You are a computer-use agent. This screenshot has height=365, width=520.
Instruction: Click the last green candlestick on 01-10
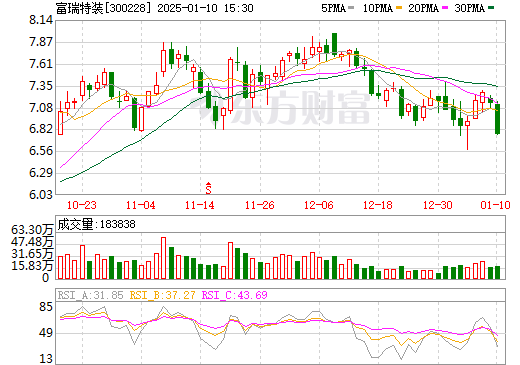coord(497,119)
